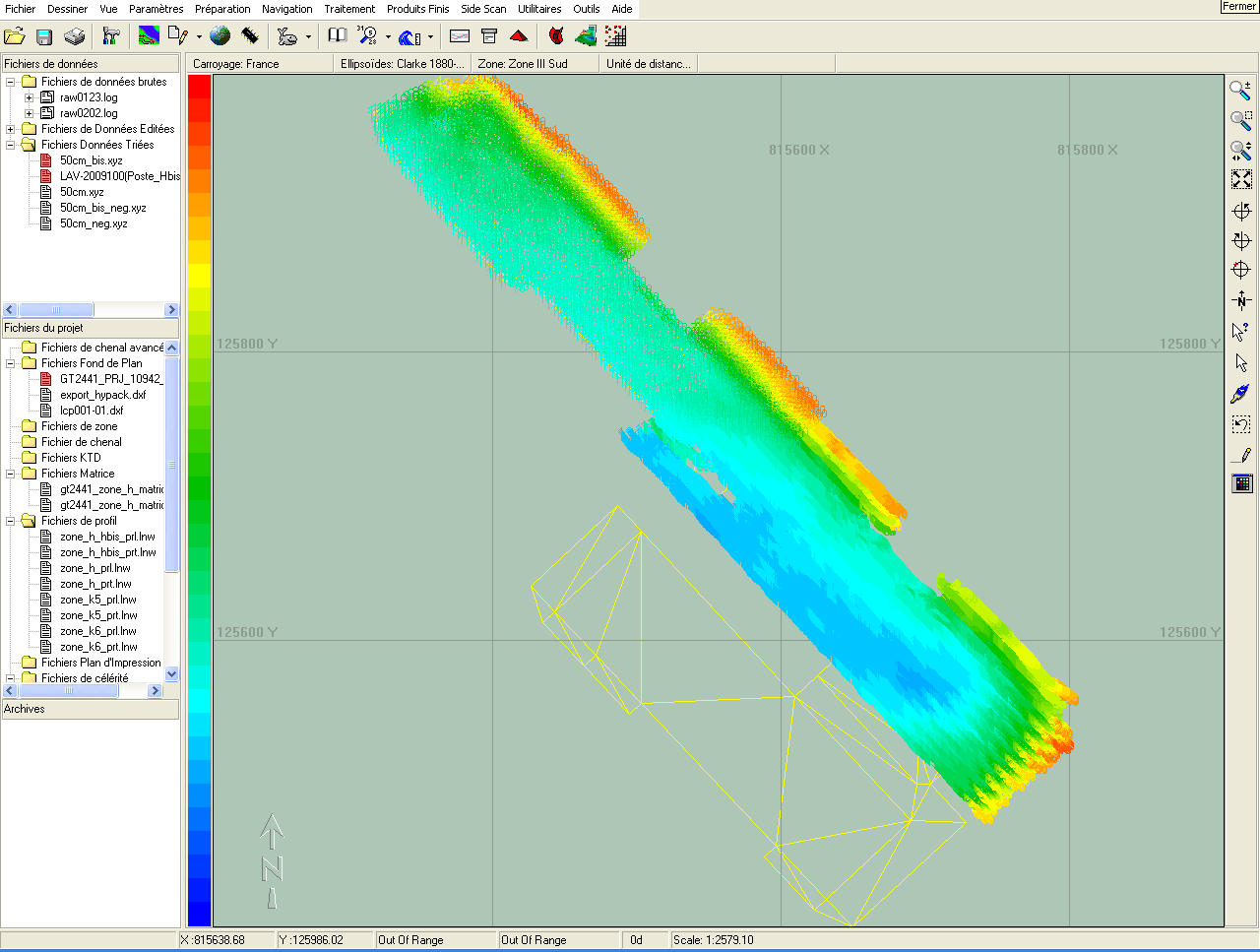Expand Fichiers de Données Editées folder
Viewport: 1260px width, 952px height.
tap(11, 129)
